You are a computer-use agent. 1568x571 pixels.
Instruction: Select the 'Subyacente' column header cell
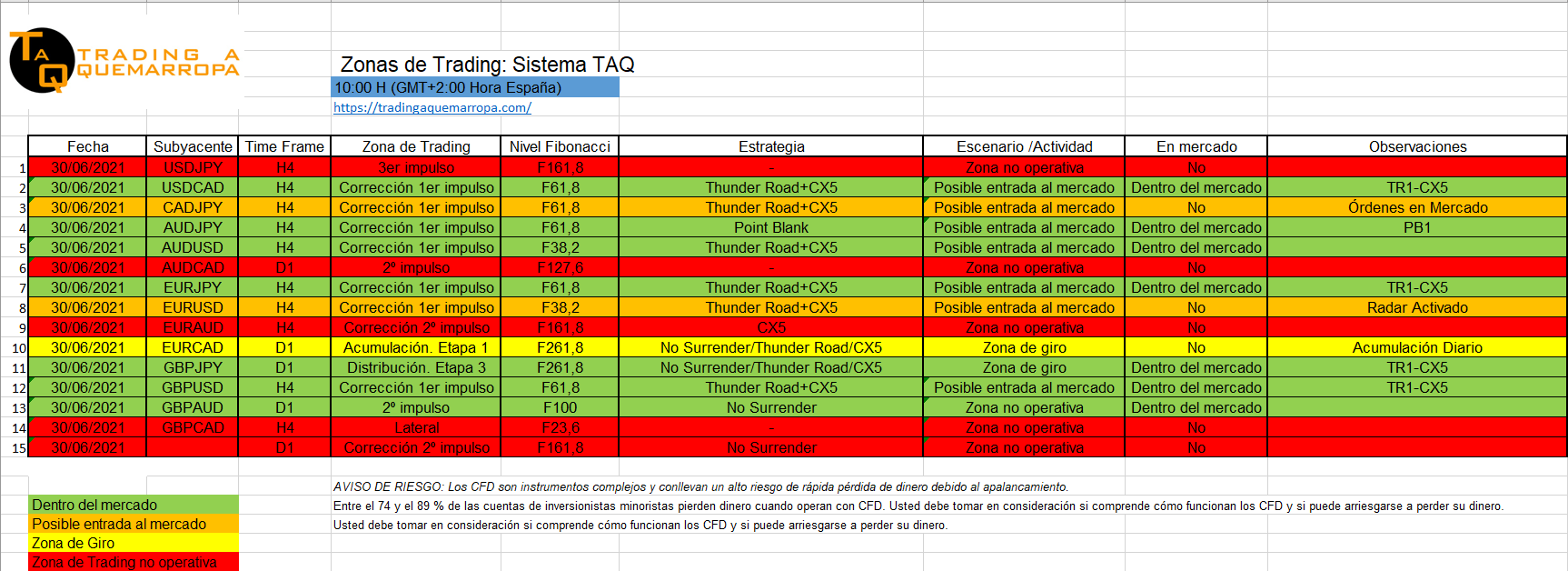click(193, 146)
